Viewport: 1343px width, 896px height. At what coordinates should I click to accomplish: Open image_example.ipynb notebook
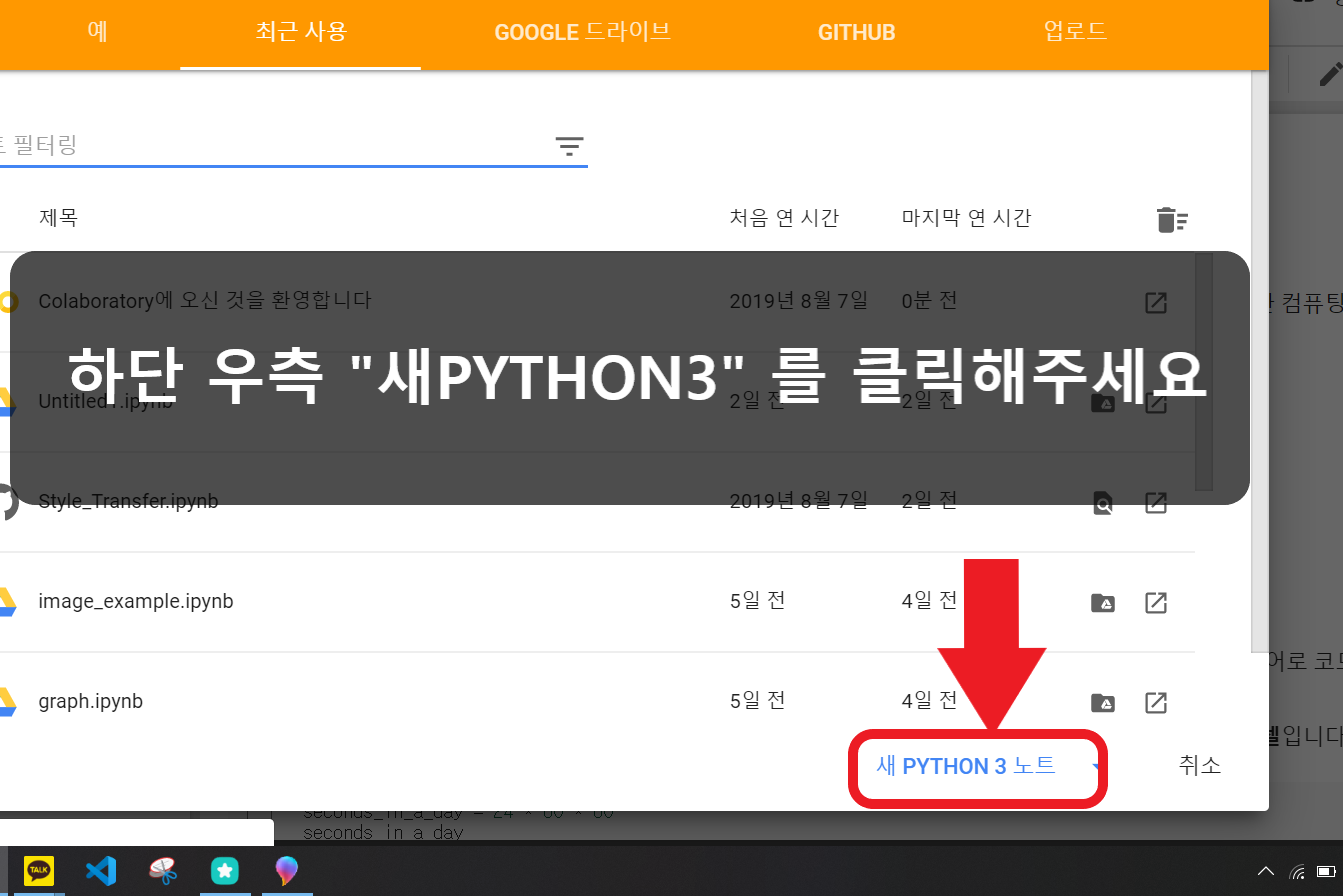tap(136, 601)
